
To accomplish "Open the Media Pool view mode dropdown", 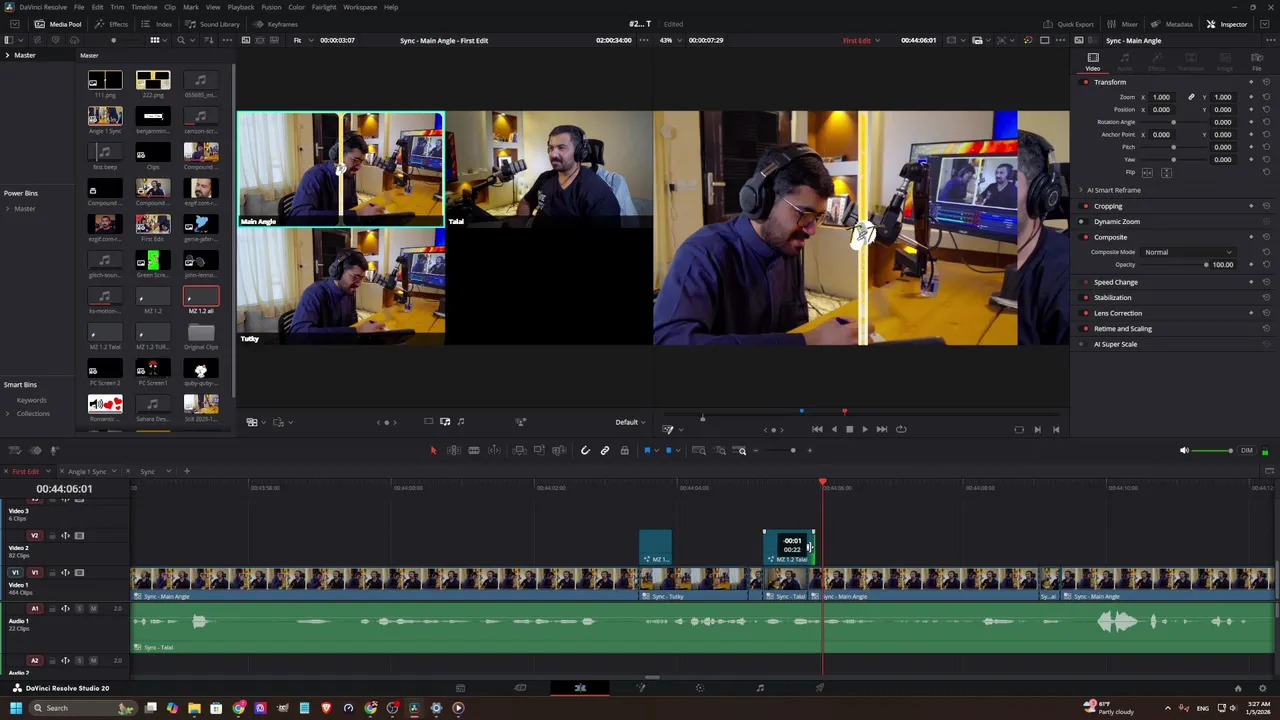I will (x=158, y=40).
